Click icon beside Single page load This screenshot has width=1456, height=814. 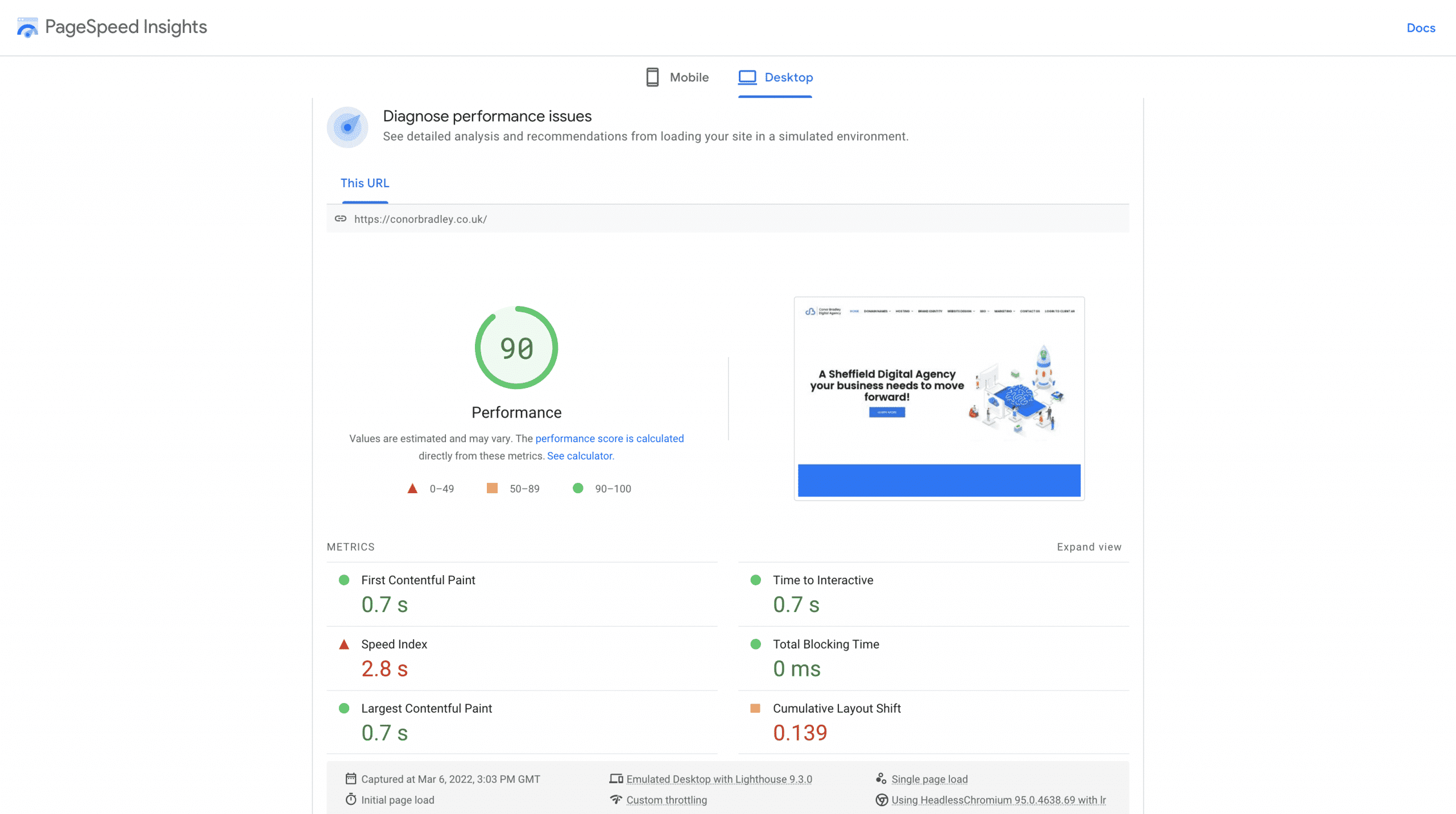(x=881, y=778)
